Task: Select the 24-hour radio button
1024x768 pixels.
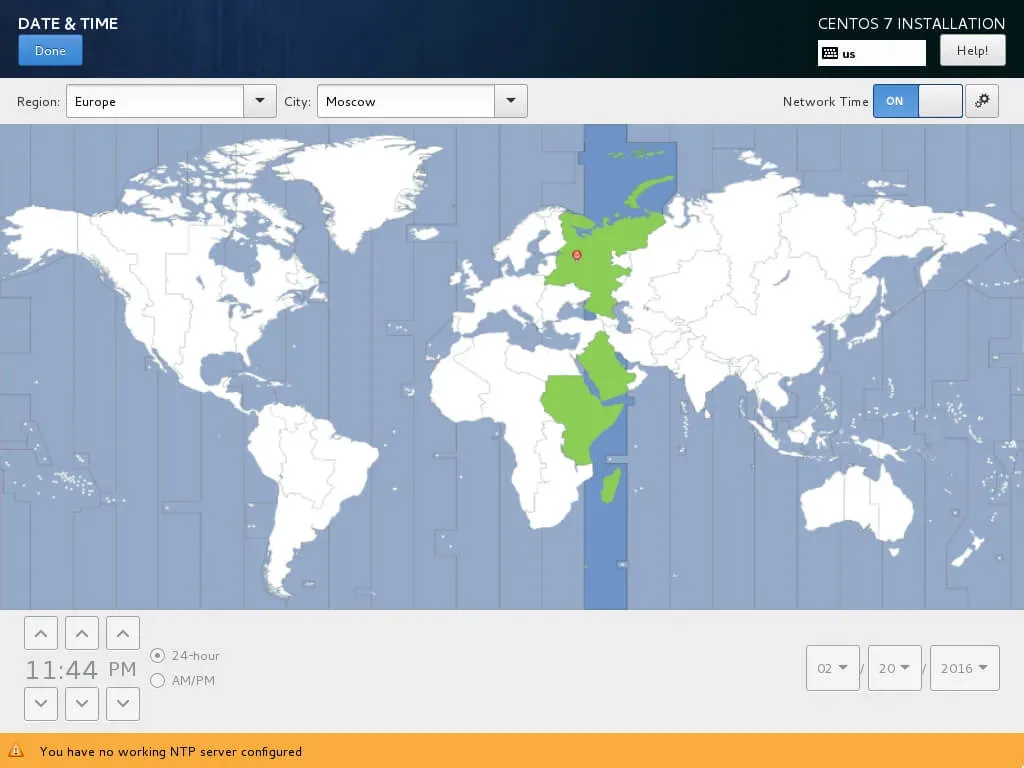Action: point(157,655)
